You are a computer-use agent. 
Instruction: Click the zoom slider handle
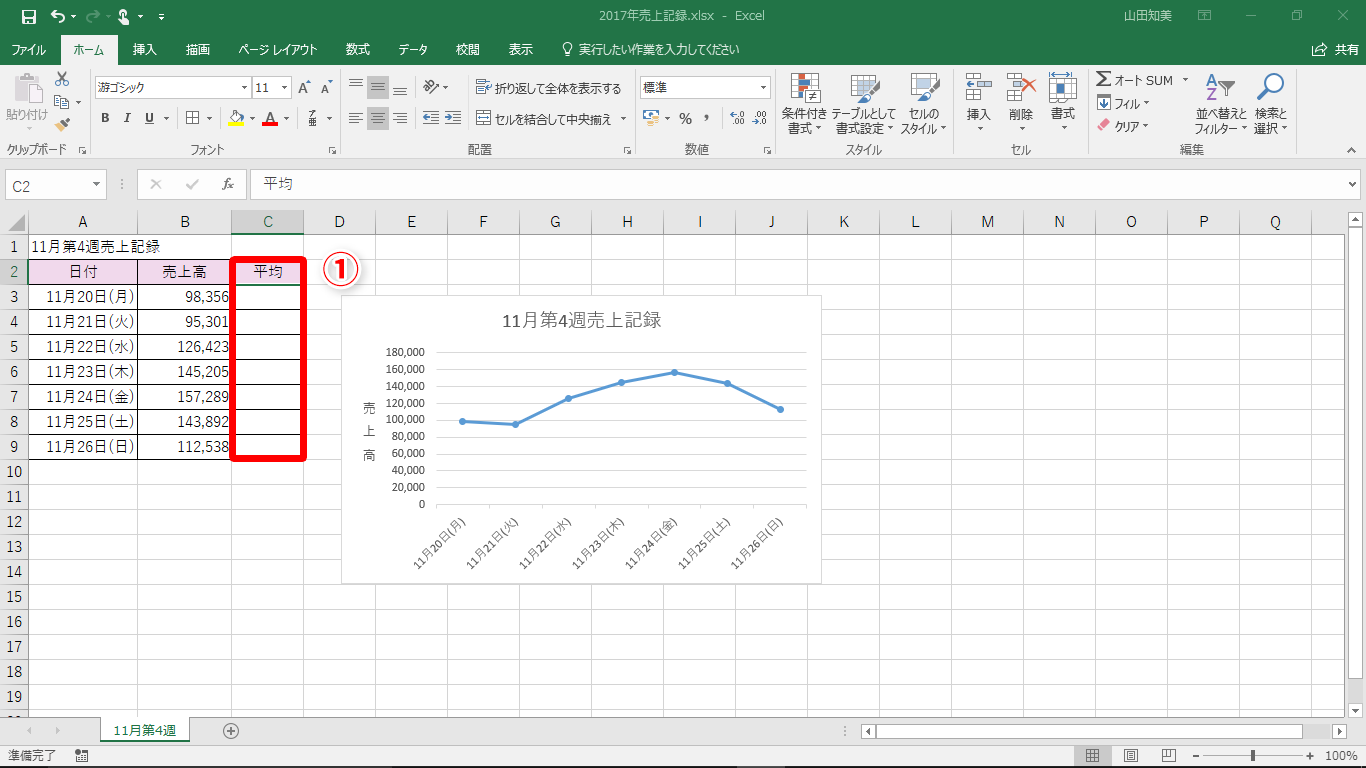pos(1253,756)
